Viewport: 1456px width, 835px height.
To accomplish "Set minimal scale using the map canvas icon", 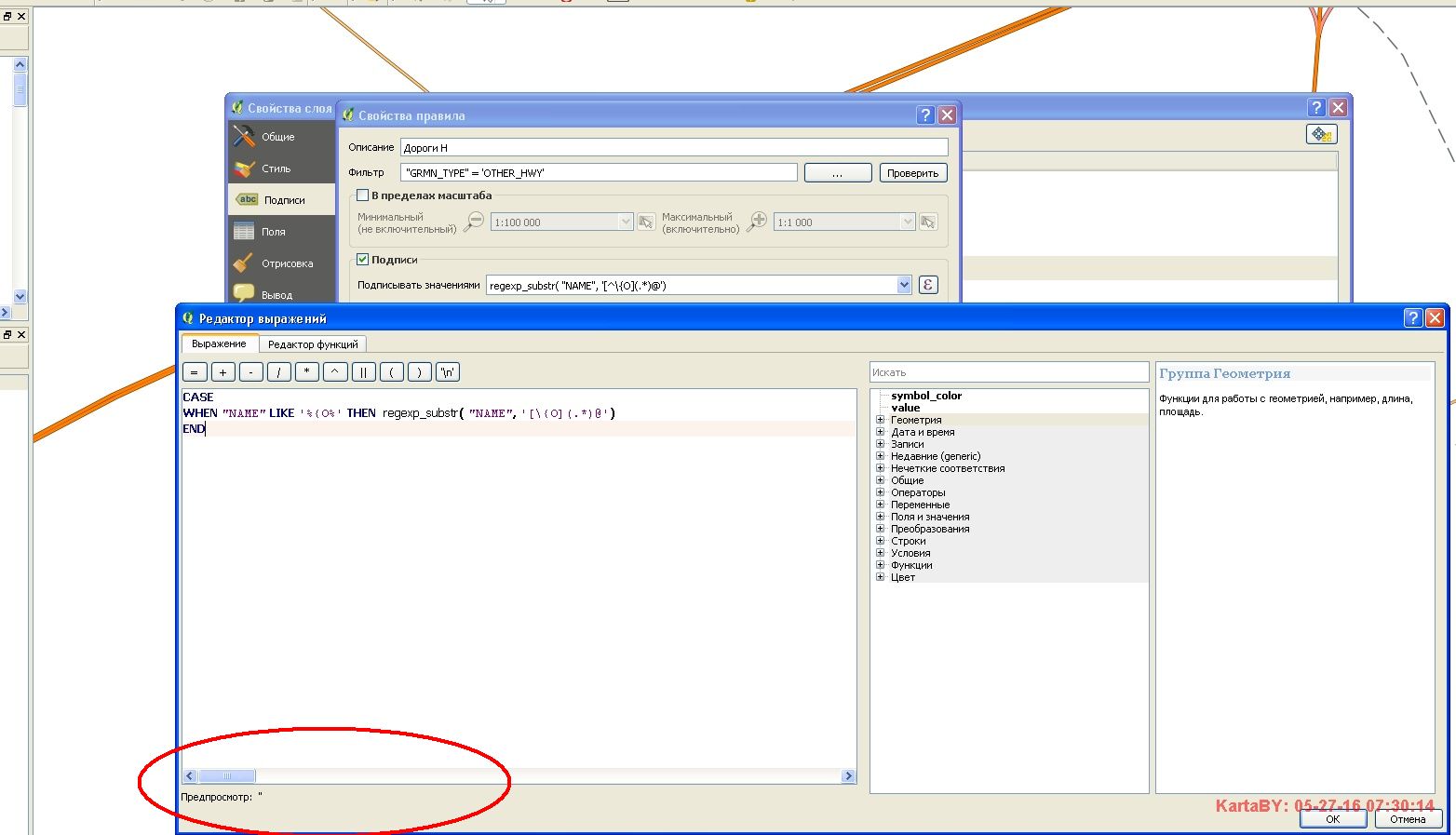I will 645,222.
